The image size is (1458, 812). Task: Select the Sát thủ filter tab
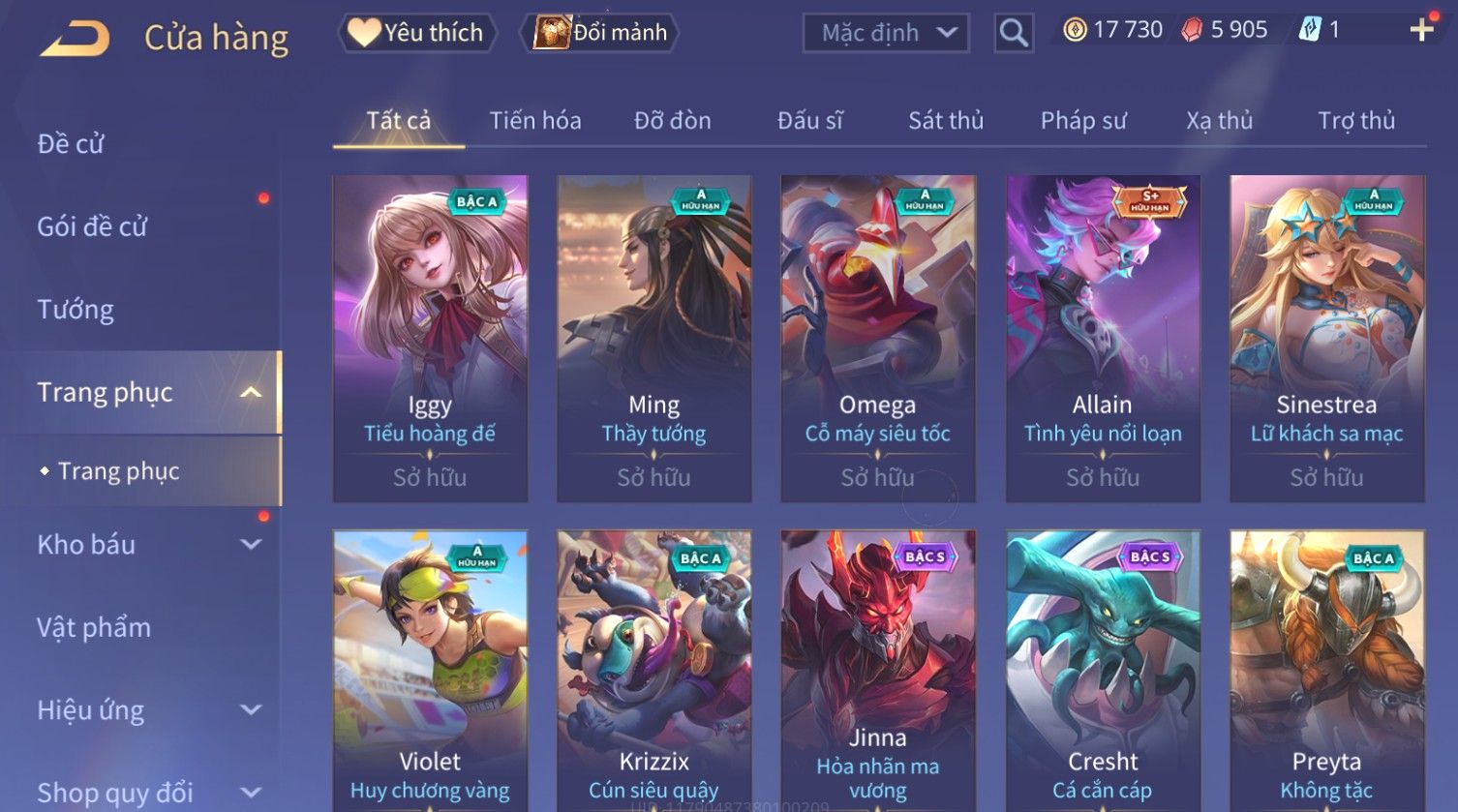pyautogui.click(x=946, y=121)
